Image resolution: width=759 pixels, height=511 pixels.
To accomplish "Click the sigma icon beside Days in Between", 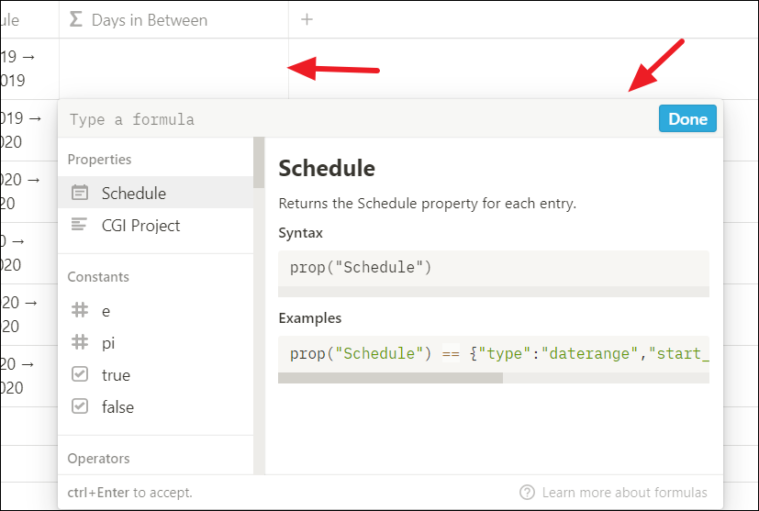I will pos(76,19).
